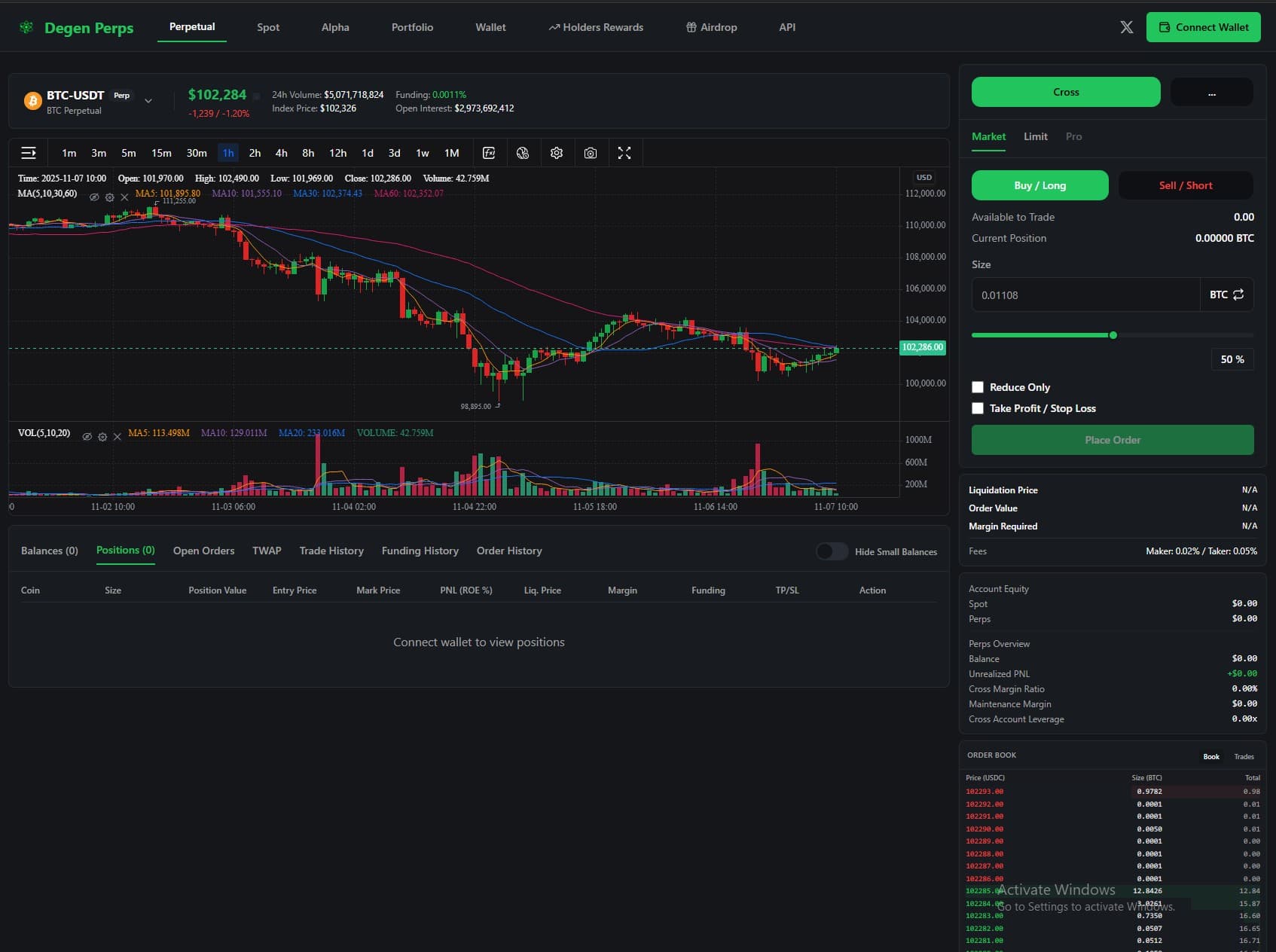The image size is (1276, 952).
Task: Open the drawing tools sidebar menu icon
Action: click(29, 153)
